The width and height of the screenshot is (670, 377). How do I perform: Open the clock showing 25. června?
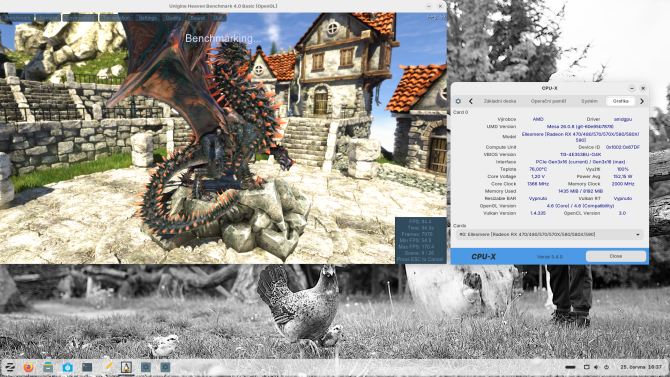coord(641,367)
